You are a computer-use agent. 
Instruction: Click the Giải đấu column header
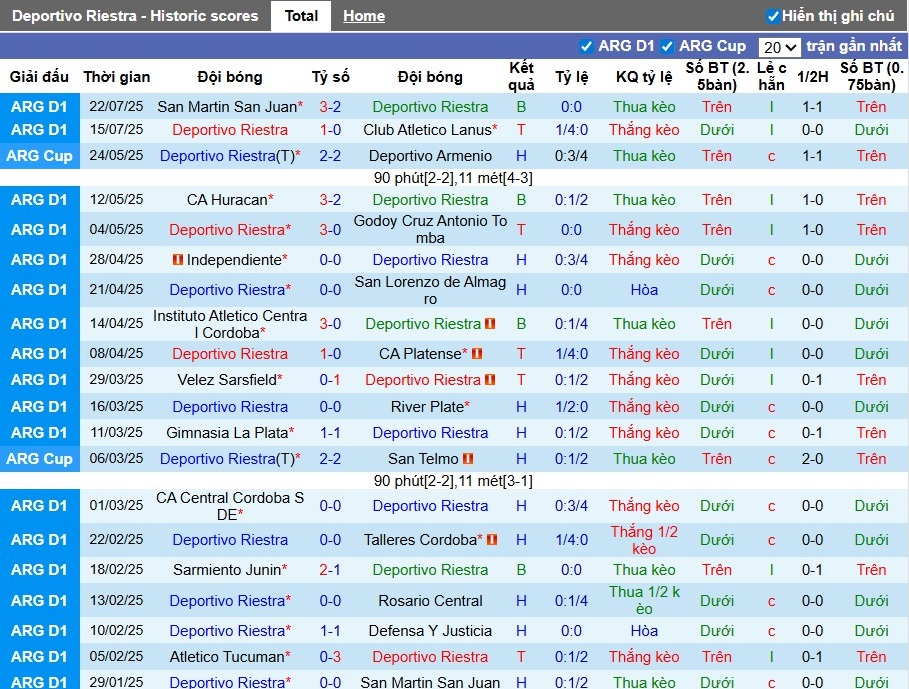(39, 77)
